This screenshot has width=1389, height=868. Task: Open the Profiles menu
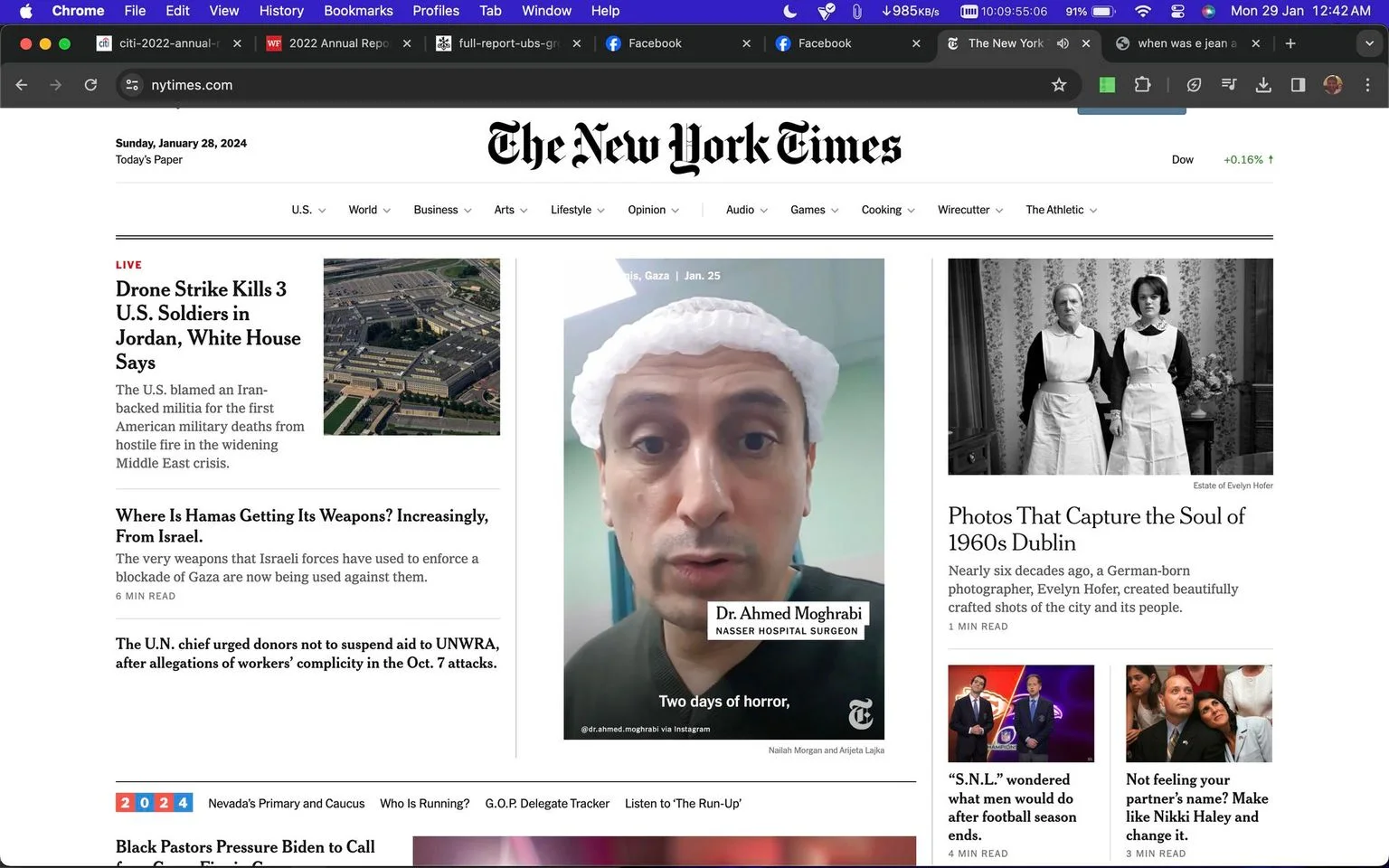pyautogui.click(x=436, y=11)
